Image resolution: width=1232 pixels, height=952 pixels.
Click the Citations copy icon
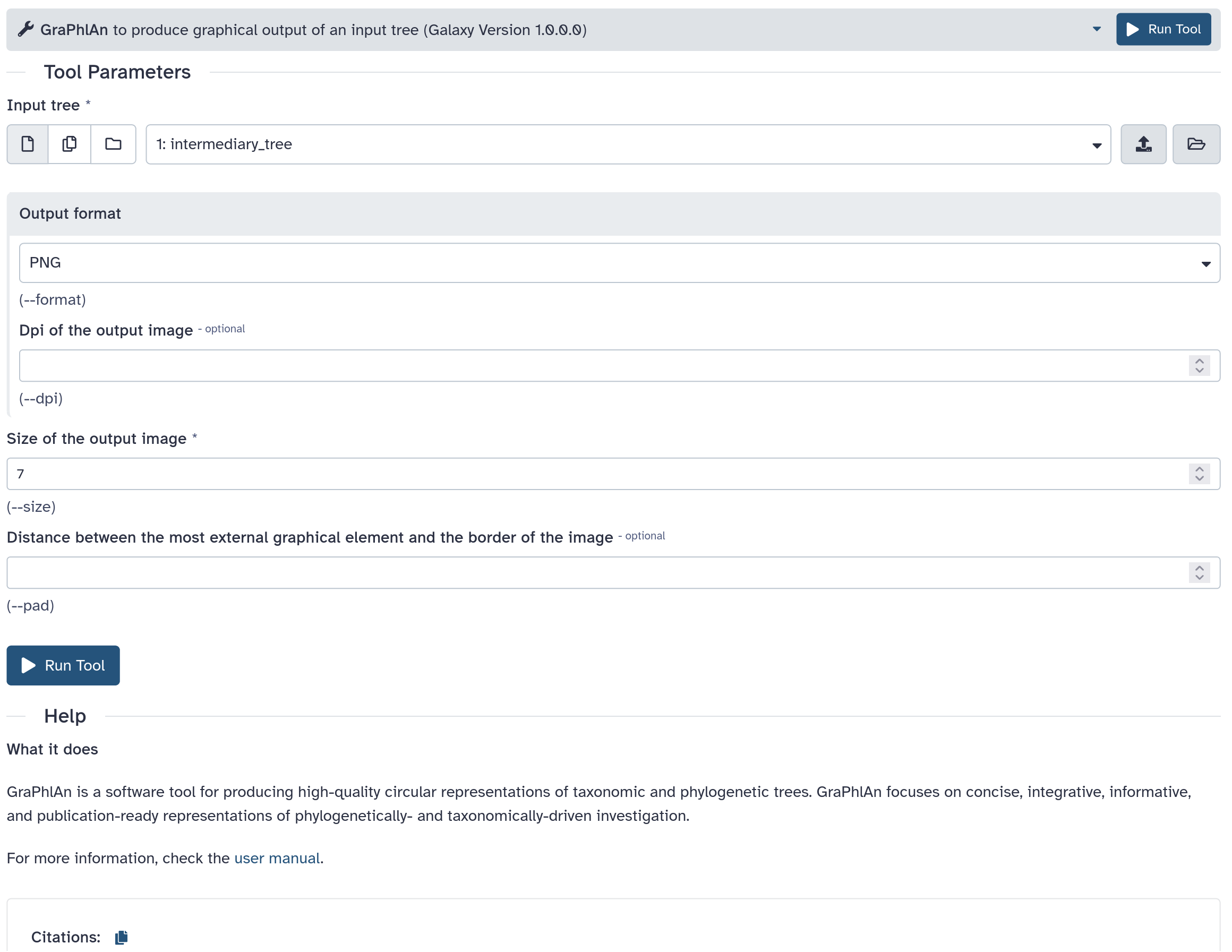click(x=121, y=937)
